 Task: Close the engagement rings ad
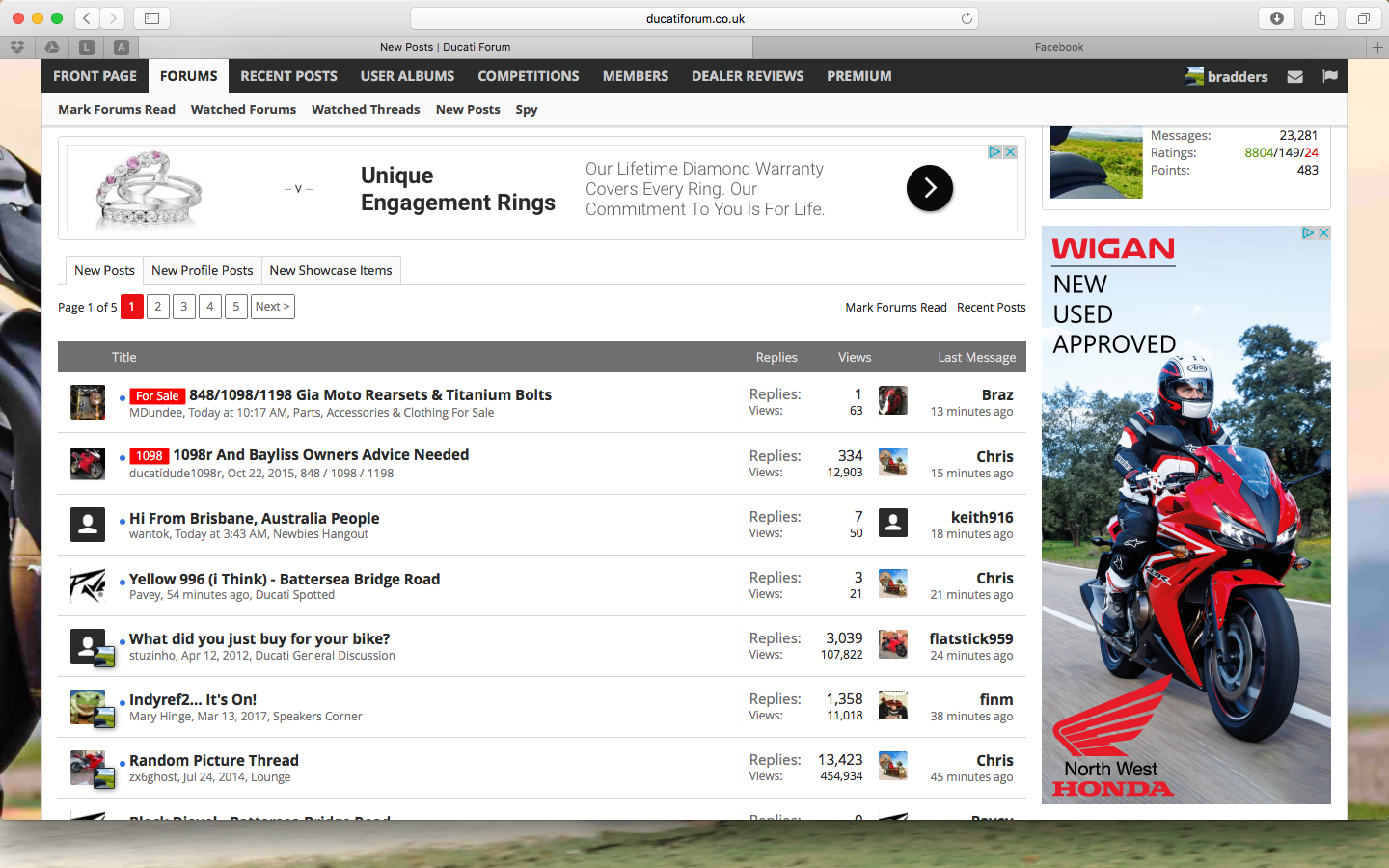tap(1010, 151)
